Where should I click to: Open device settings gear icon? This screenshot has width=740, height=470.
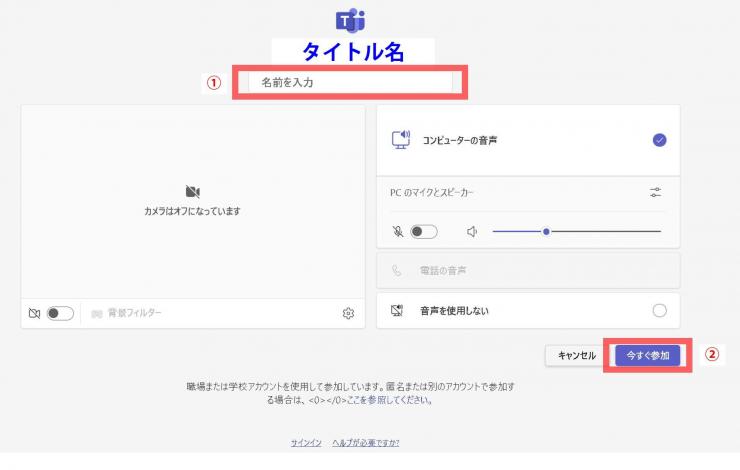(348, 313)
